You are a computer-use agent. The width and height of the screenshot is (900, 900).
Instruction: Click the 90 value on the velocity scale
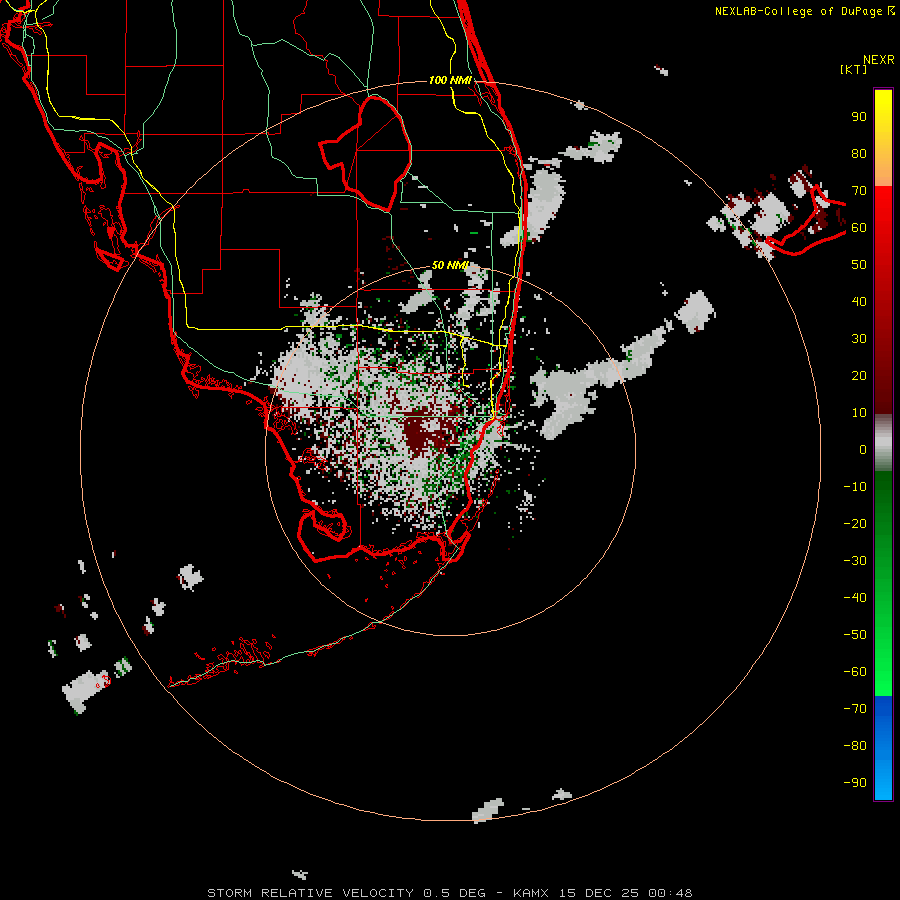859,117
